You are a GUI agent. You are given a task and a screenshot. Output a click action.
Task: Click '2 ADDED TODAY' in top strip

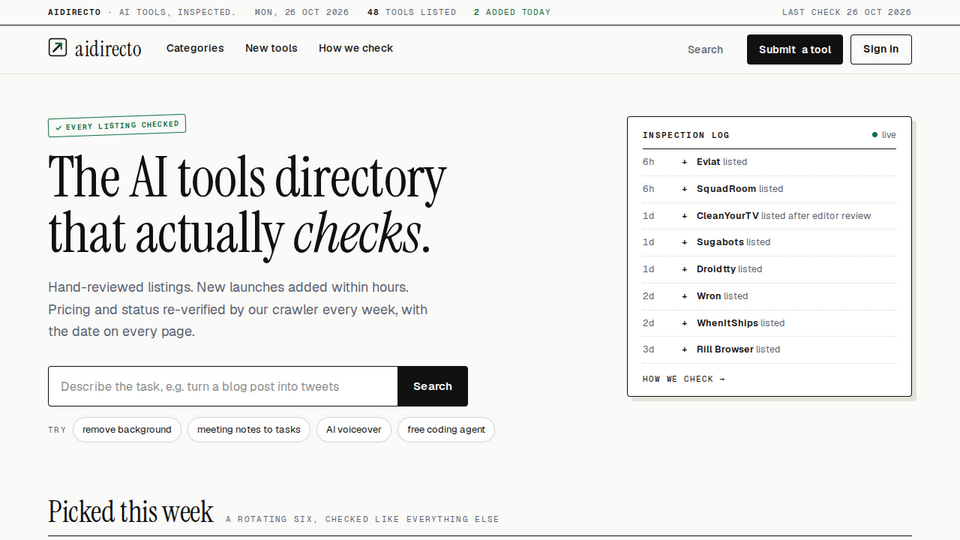click(x=512, y=12)
